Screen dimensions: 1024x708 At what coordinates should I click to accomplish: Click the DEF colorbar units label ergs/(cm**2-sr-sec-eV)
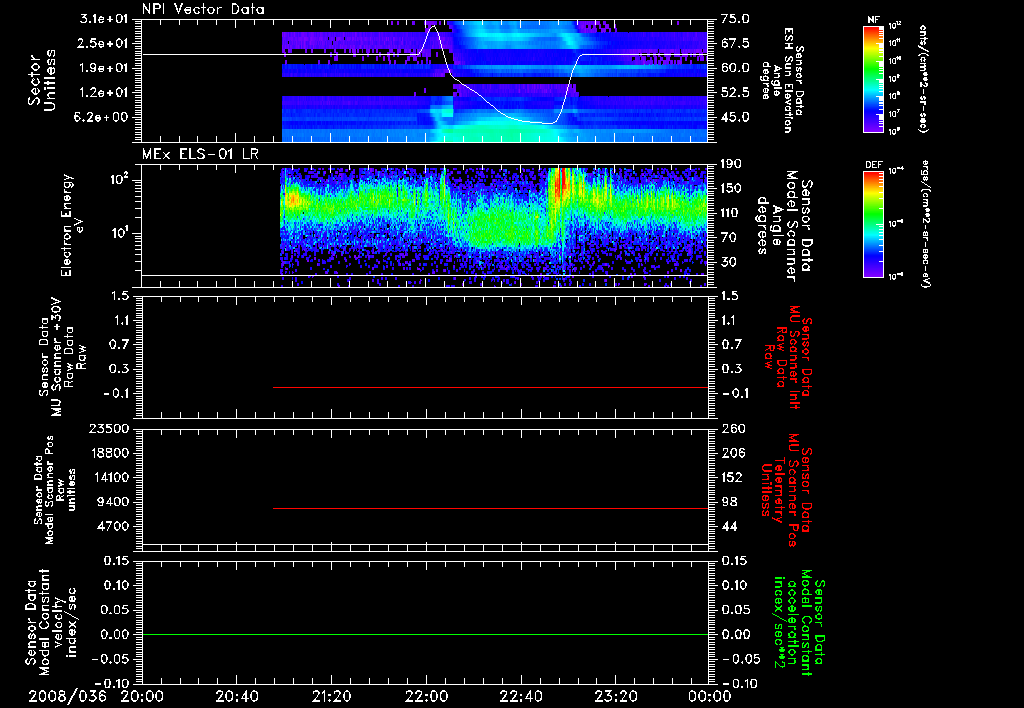(925, 223)
